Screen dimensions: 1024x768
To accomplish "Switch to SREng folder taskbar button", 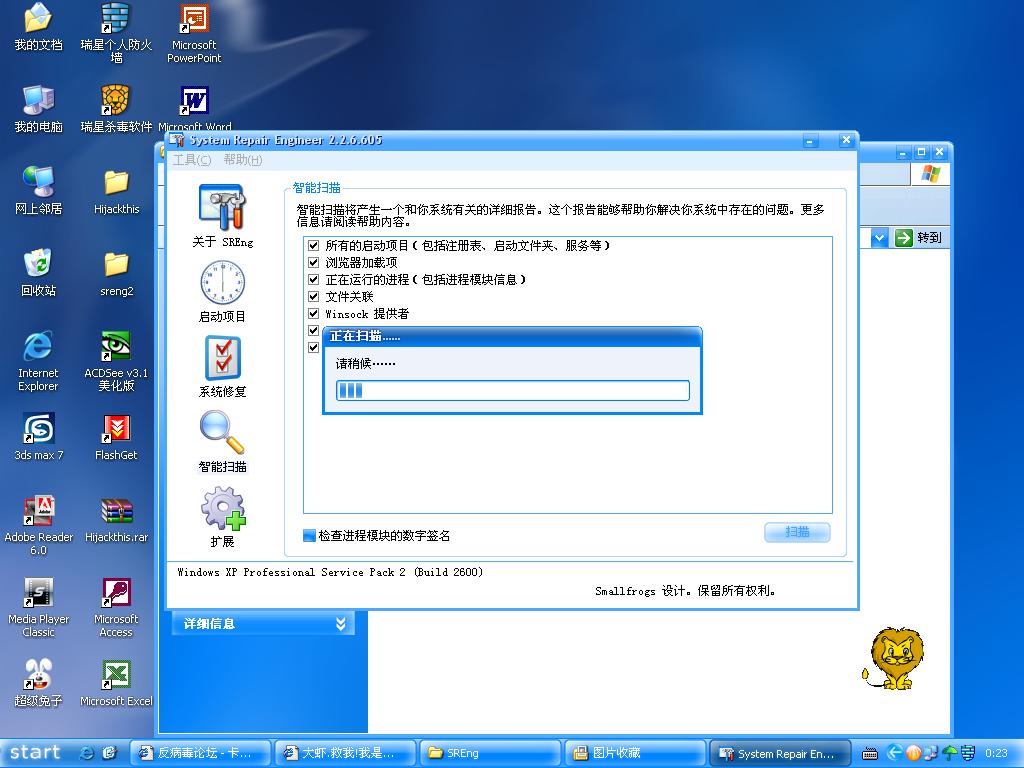I will 490,753.
